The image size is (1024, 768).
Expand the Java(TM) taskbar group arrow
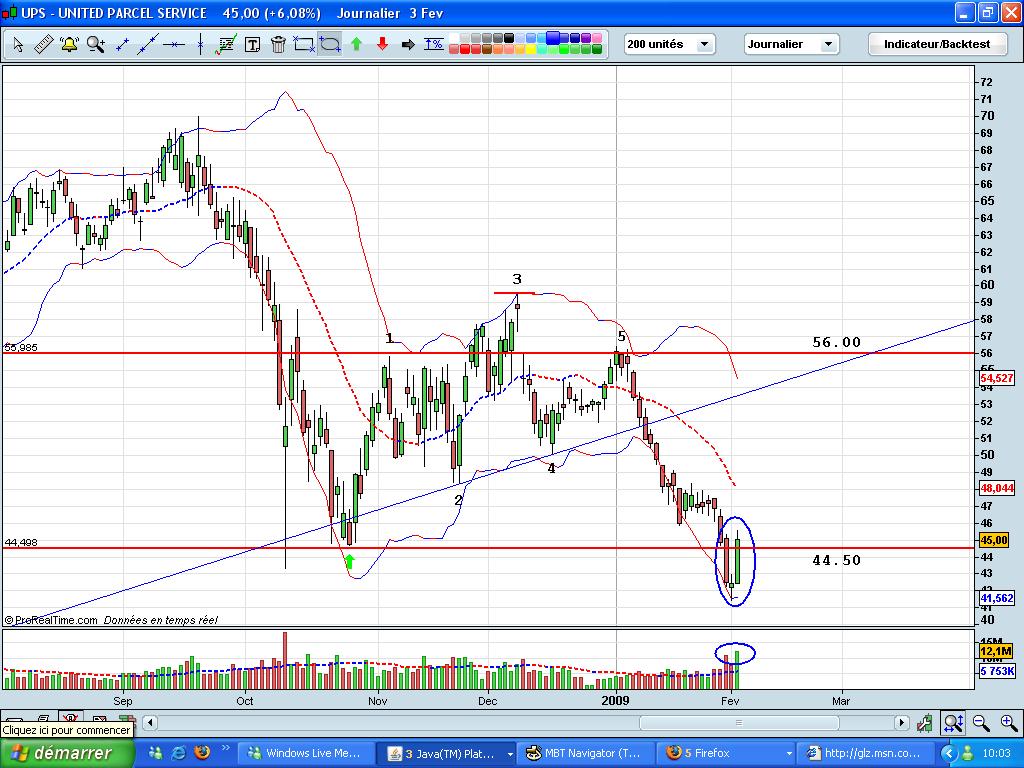[x=510, y=754]
